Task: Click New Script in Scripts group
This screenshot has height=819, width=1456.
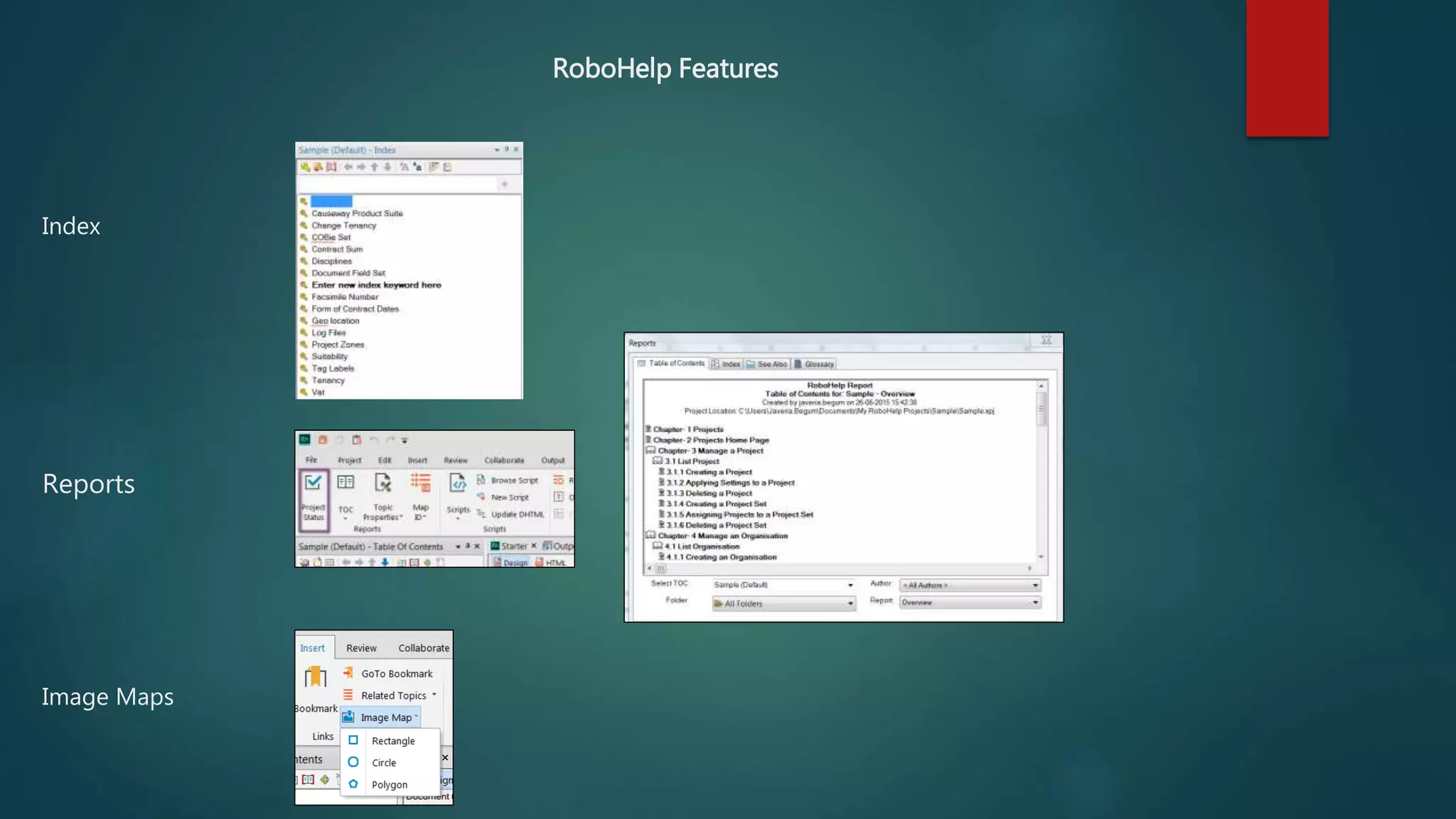Action: pos(503,498)
